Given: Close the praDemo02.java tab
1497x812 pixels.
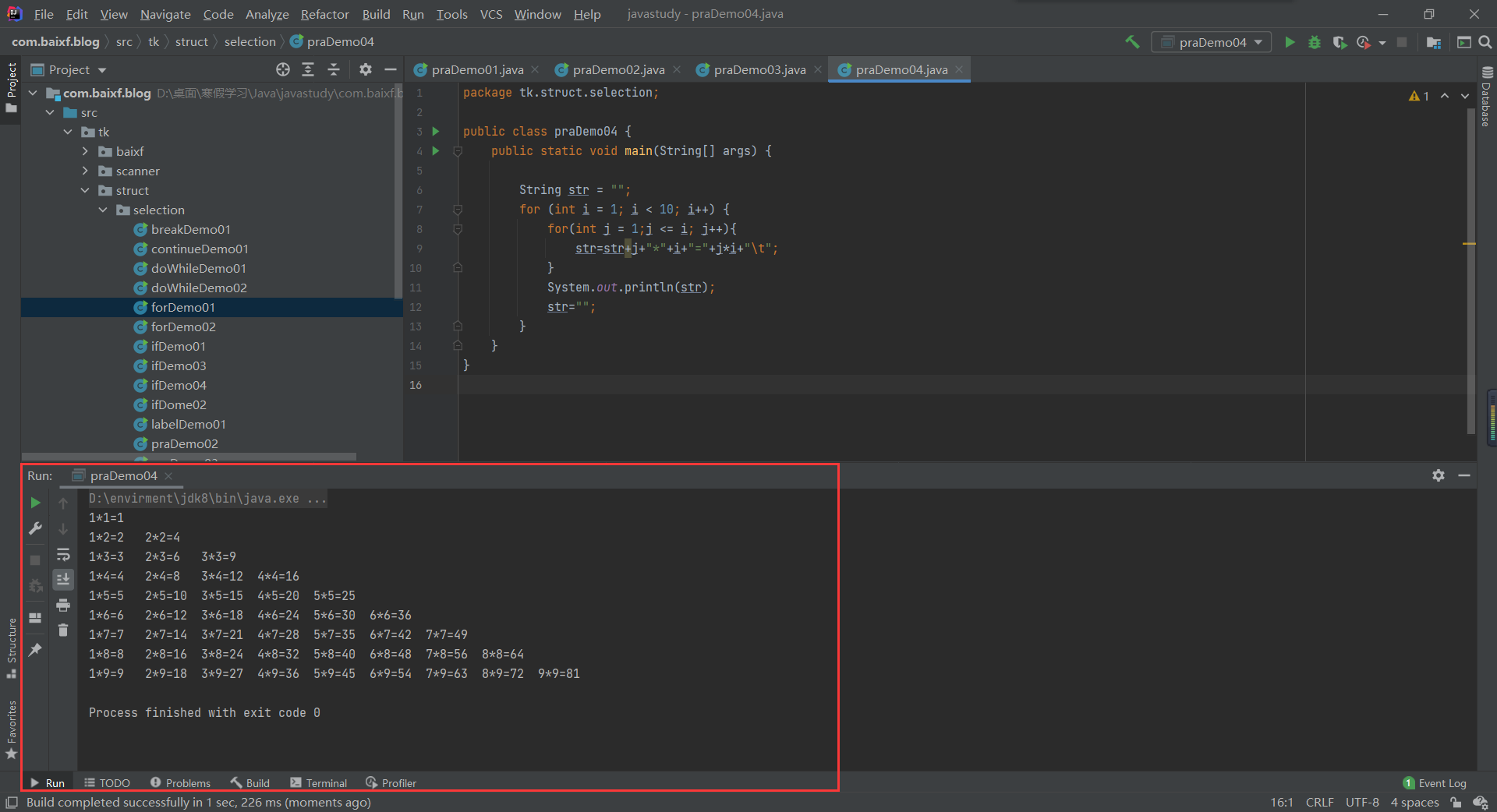Looking at the screenshot, I should (x=677, y=69).
